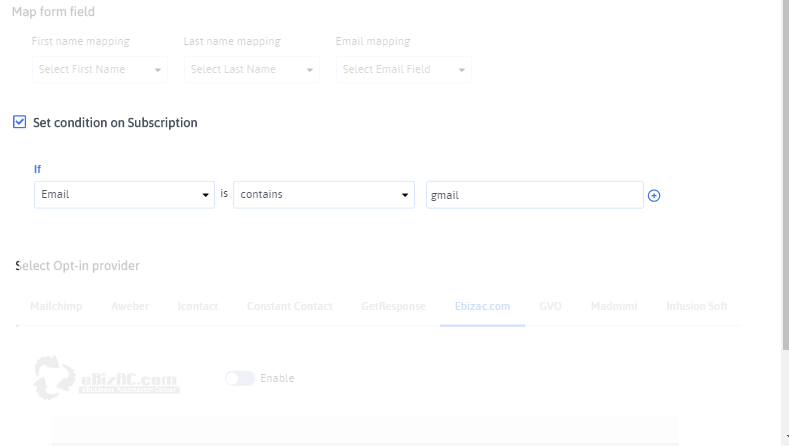Click the plus icon to add condition

654,196
